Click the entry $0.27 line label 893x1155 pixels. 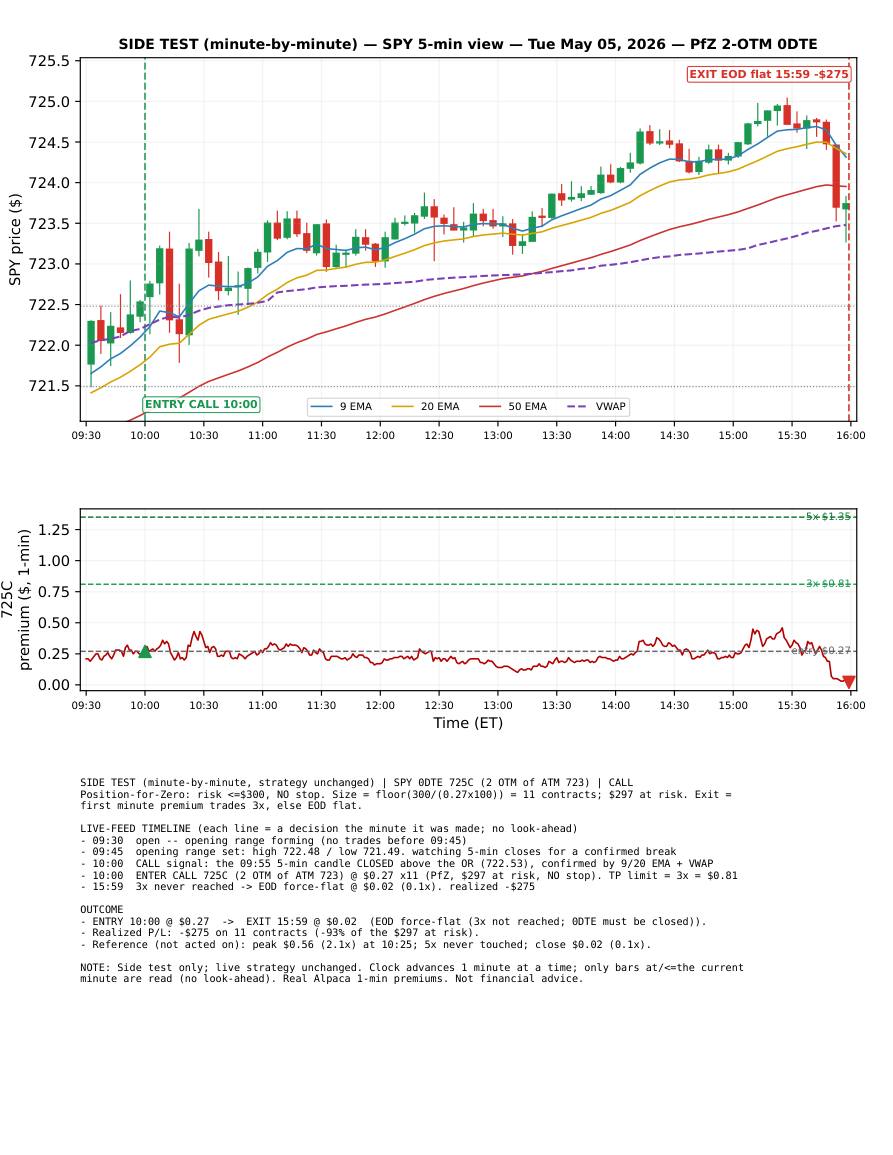click(822, 650)
